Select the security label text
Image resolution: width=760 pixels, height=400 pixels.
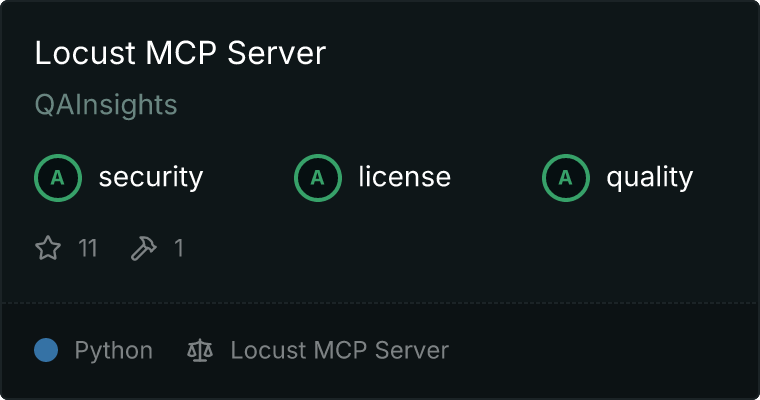[x=151, y=177]
